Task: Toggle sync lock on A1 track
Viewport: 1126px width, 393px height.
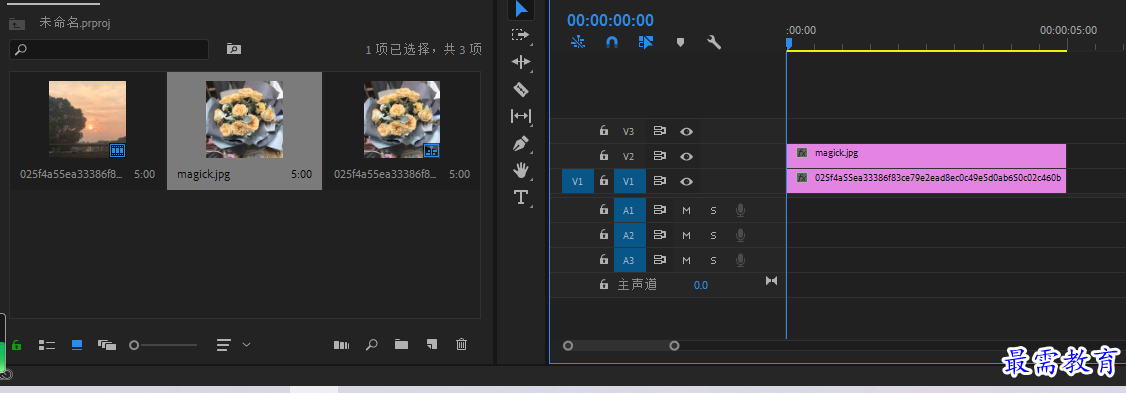Action: (659, 211)
